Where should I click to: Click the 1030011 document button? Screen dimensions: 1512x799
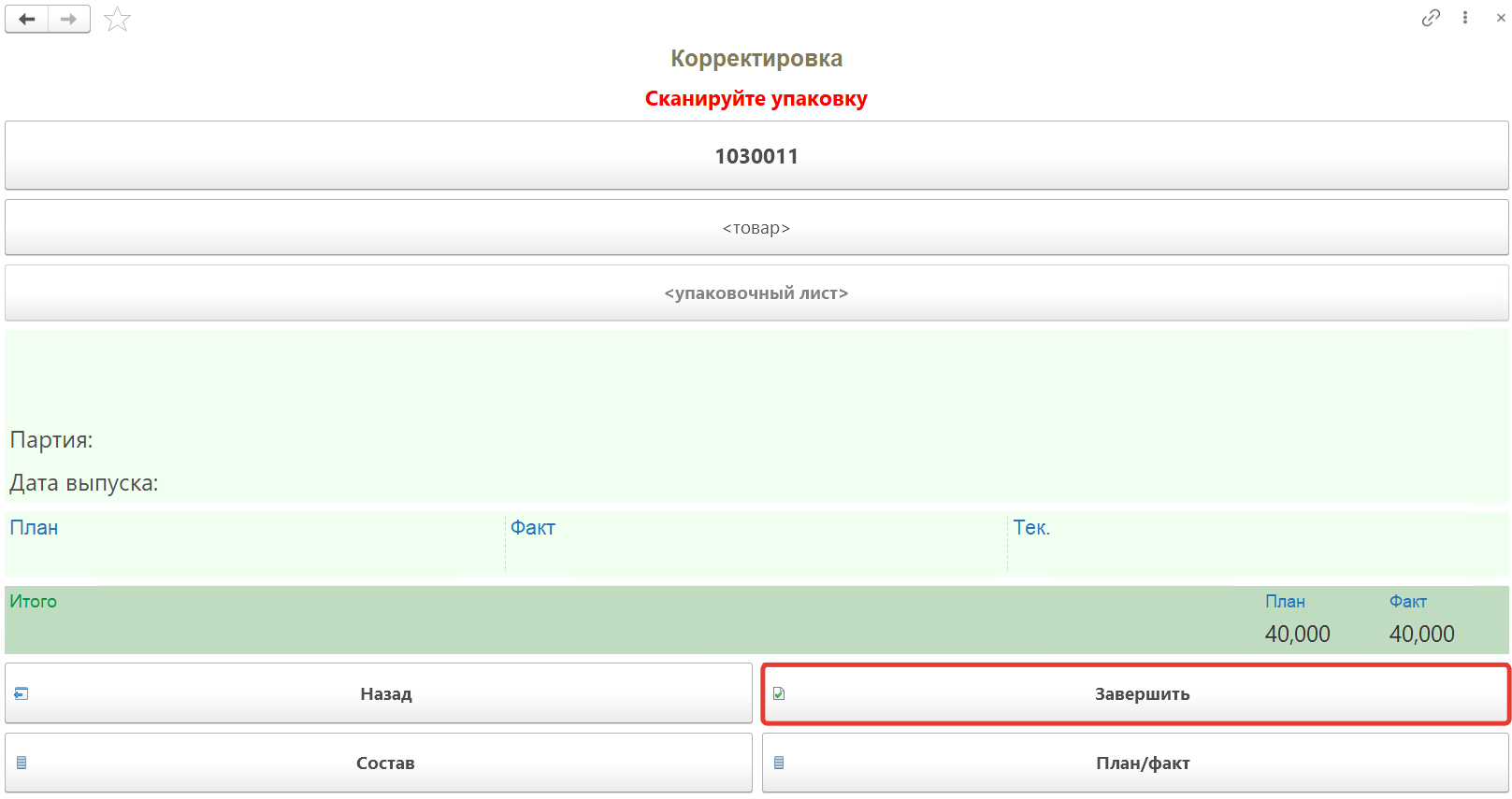[x=756, y=156]
